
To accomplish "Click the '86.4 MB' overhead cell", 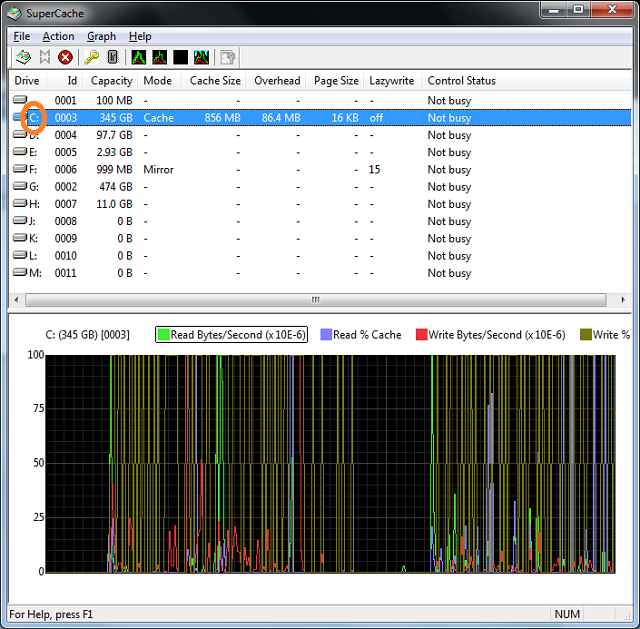I will [281, 118].
